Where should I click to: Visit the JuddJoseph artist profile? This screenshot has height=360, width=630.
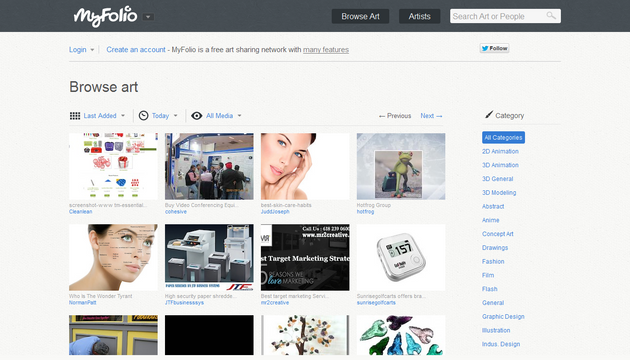pos(275,212)
